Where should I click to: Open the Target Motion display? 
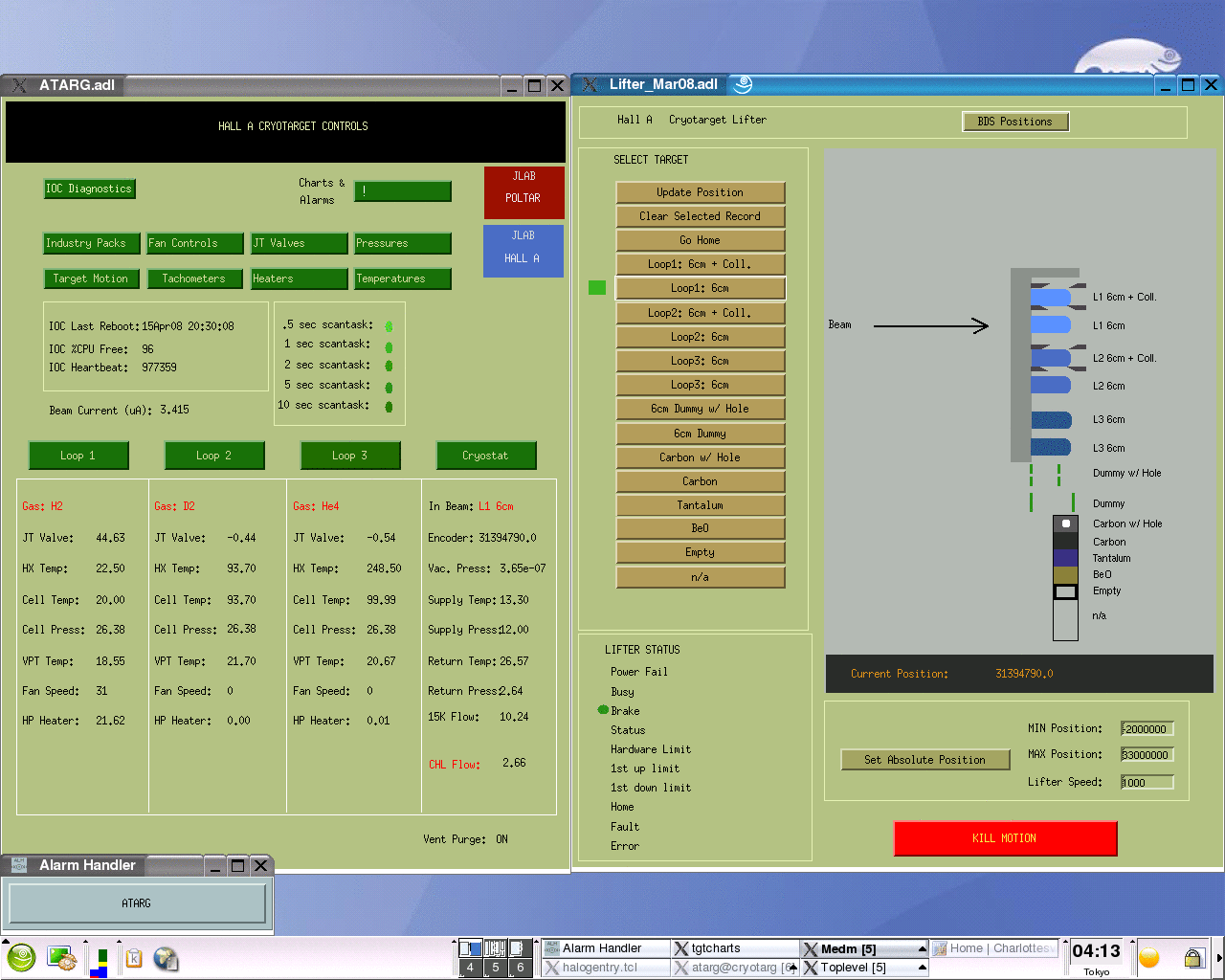point(91,278)
